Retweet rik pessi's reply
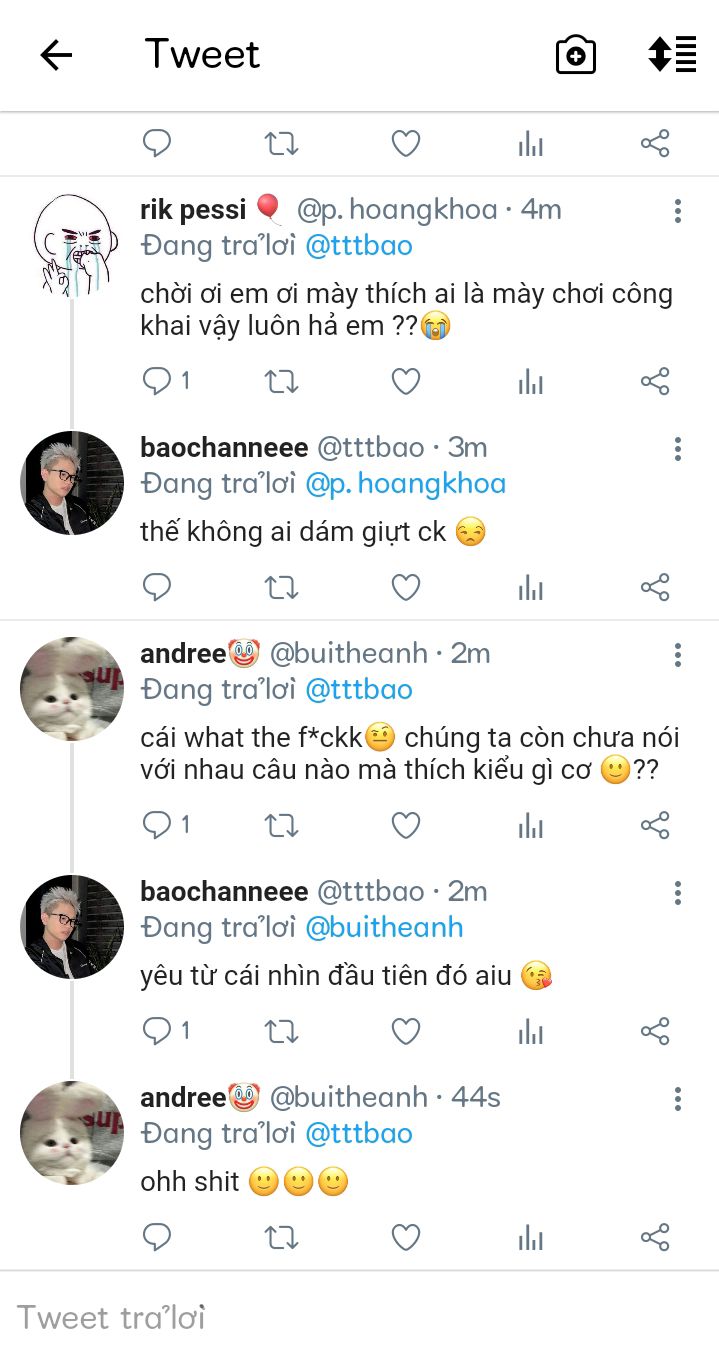The image size is (719, 1361). coord(281,381)
